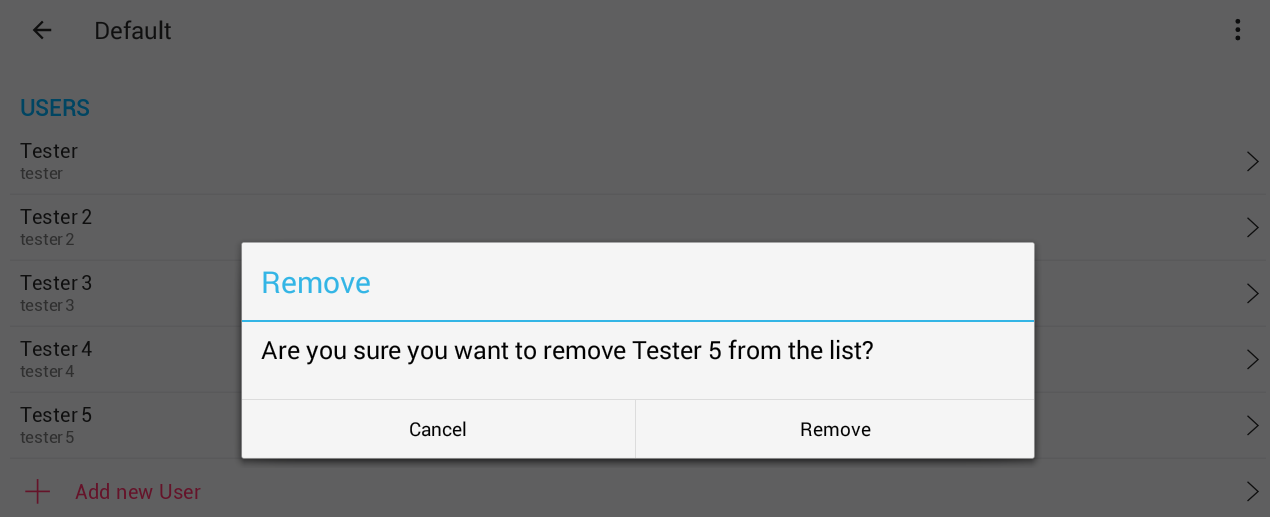Open Tester 2 details via chevron
This screenshot has width=1270, height=517.
click(x=1252, y=228)
